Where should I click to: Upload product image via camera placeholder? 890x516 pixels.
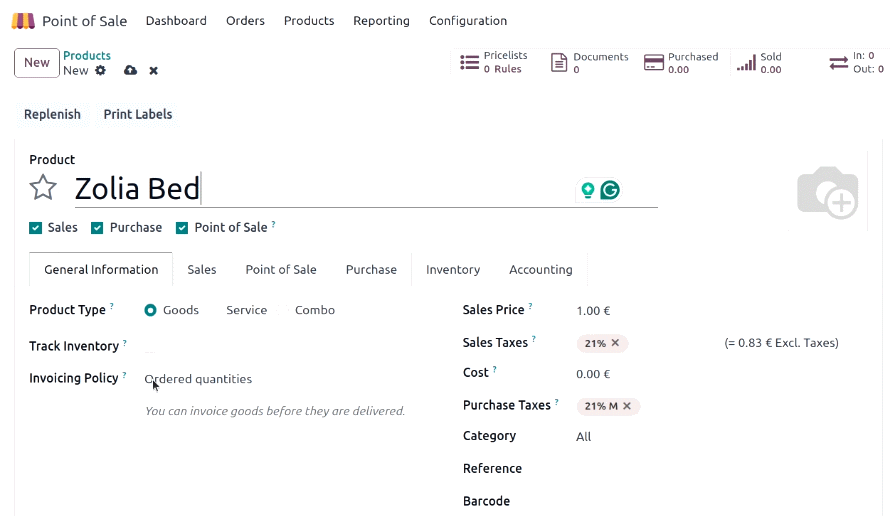coord(828,192)
